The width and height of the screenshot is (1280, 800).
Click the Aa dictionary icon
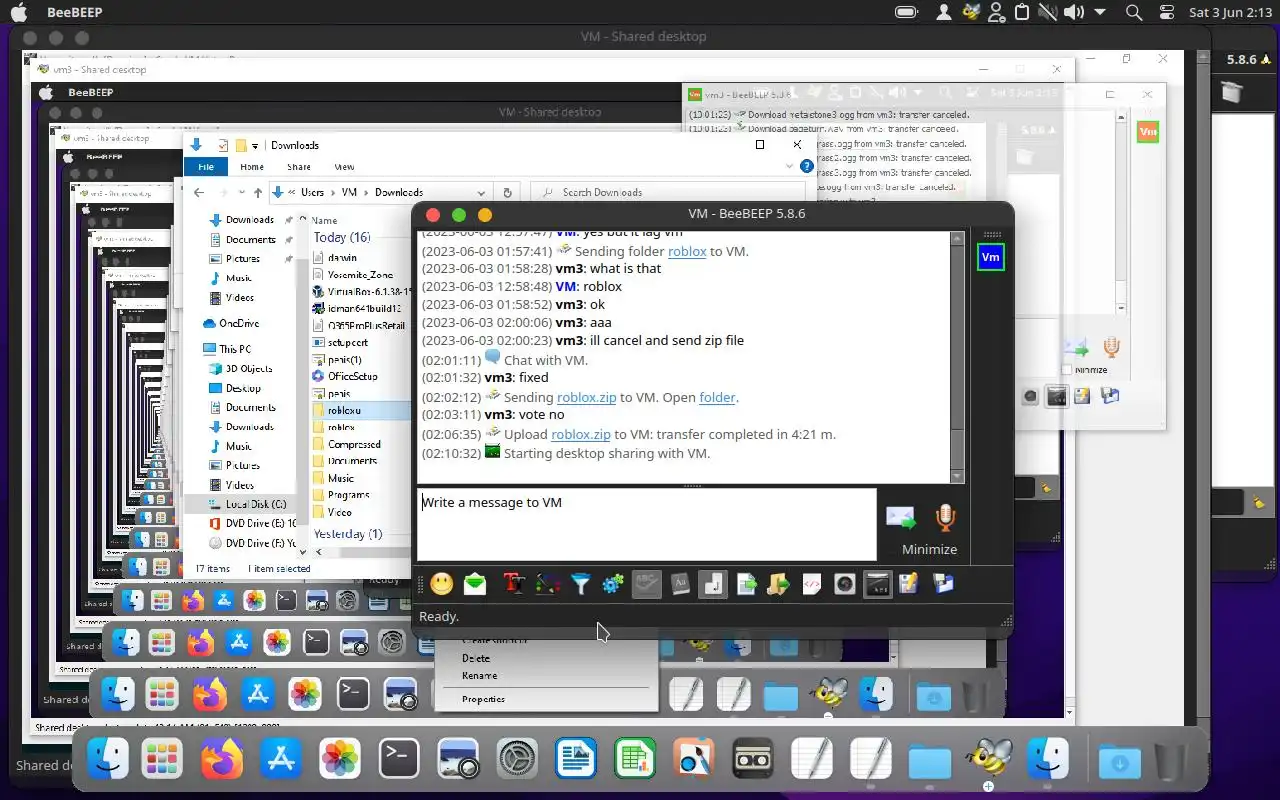[x=680, y=584]
